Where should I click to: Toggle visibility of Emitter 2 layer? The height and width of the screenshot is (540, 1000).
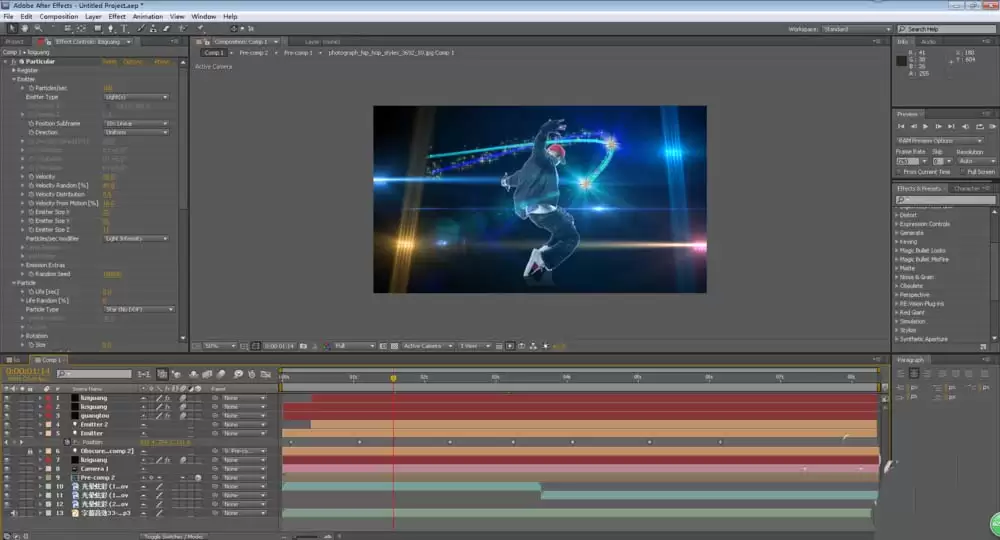[x=7, y=425]
